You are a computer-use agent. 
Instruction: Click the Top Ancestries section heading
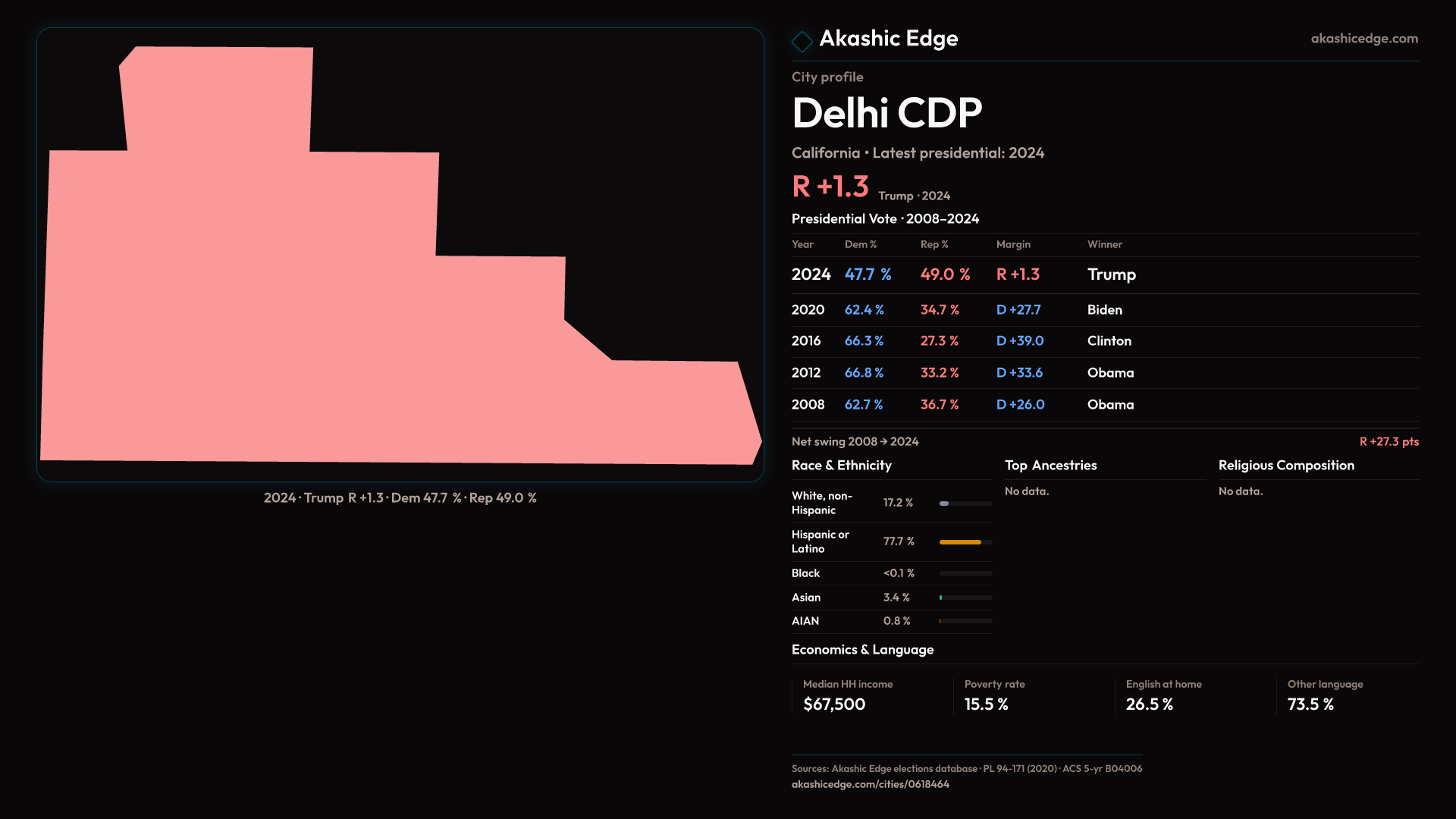[1050, 466]
